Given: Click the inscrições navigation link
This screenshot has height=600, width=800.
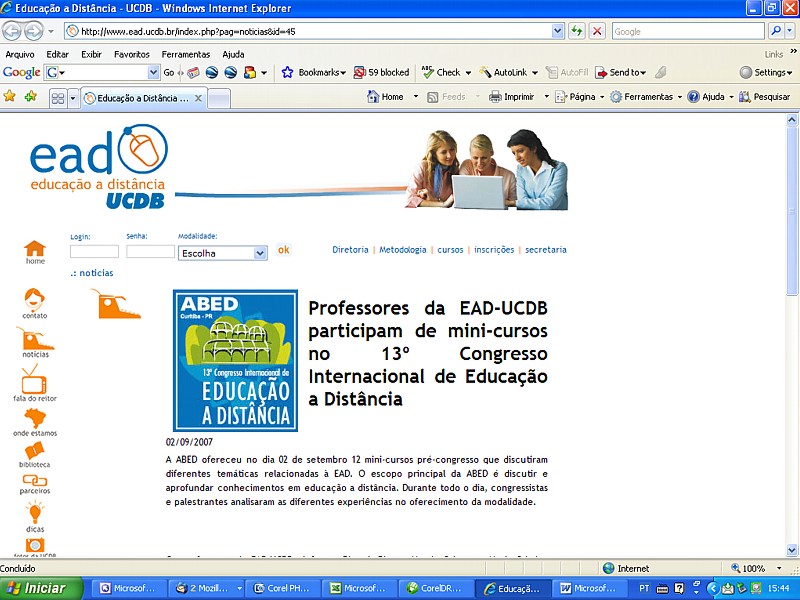Looking at the screenshot, I should coord(494,250).
